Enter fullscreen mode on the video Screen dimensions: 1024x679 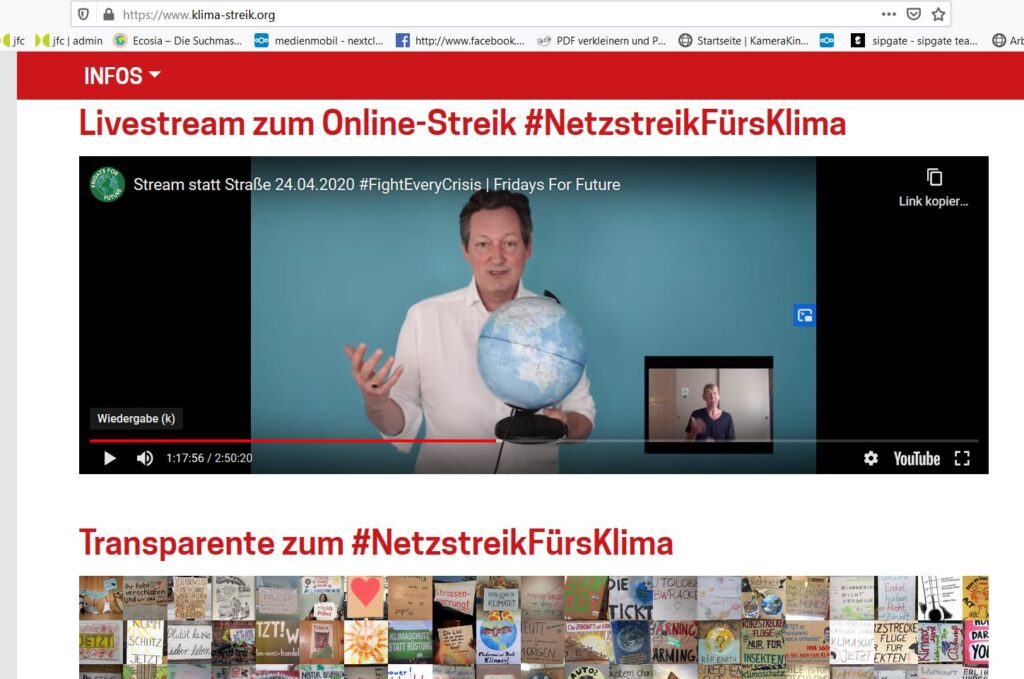pyautogui.click(x=962, y=458)
